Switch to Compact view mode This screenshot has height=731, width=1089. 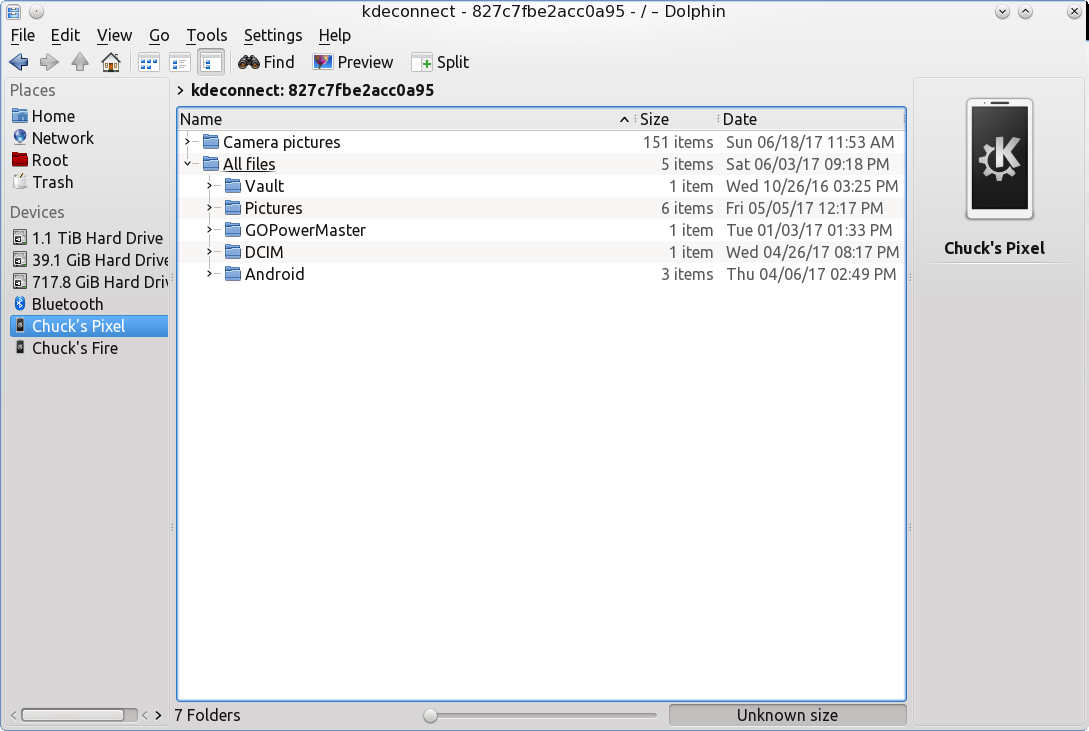180,62
